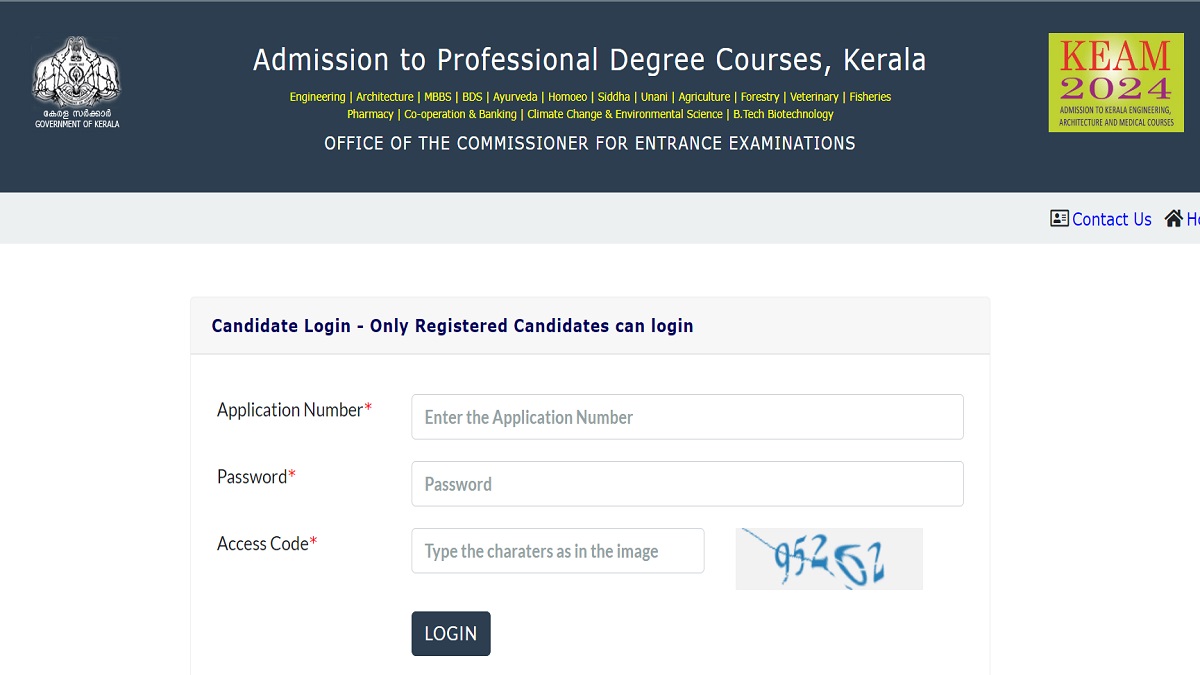Click into the Password field
The image size is (1200, 675).
(x=687, y=484)
